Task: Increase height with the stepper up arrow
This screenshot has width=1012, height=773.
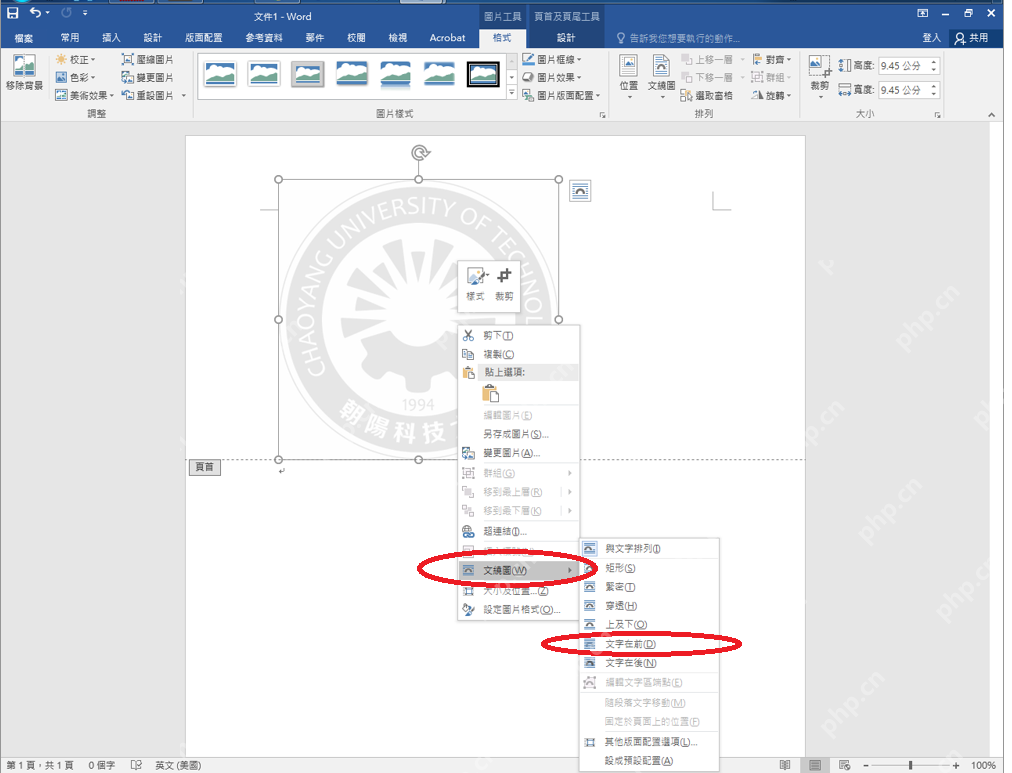Action: tap(933, 62)
